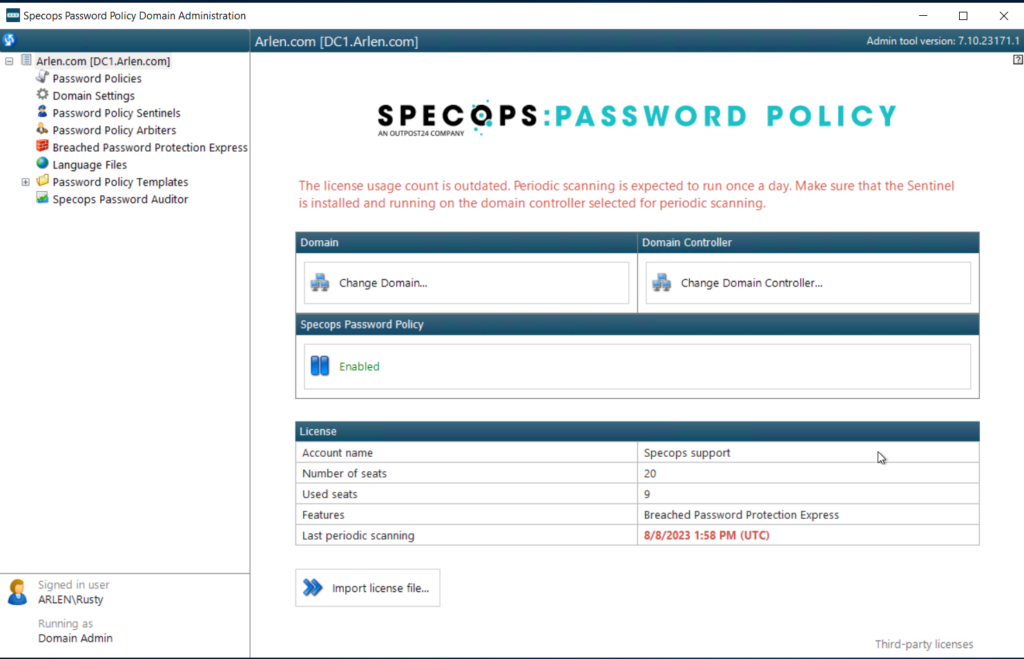This screenshot has width=1024, height=659.
Task: Click the Features label cell
Action: point(466,515)
